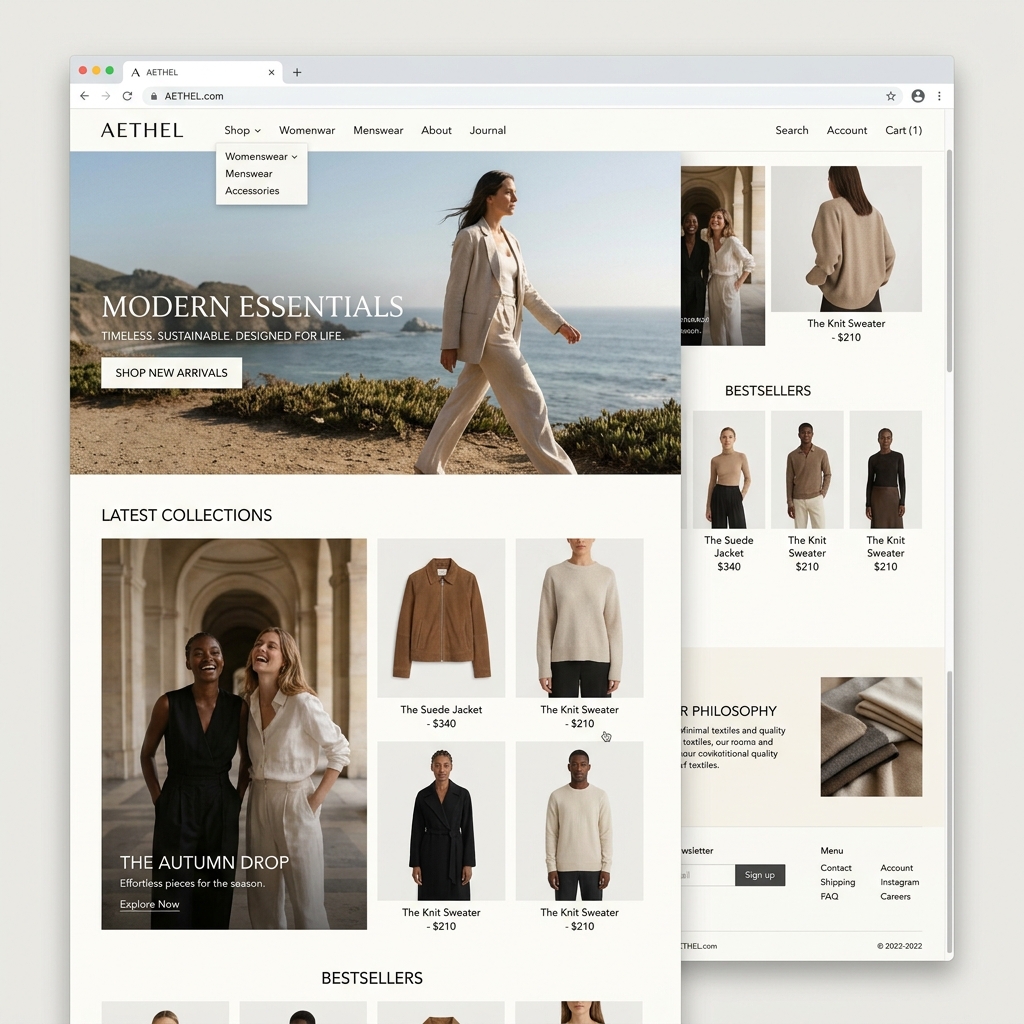This screenshot has height=1024, width=1024.
Task: Go back using the browser back arrow
Action: [84, 96]
